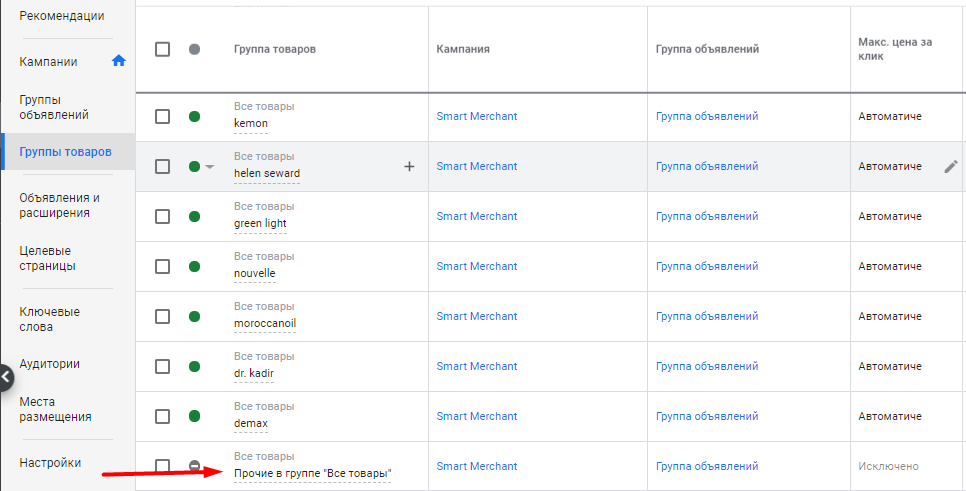Open status dropdown arrow for helen seward
The height and width of the screenshot is (491, 966).
coord(209,167)
